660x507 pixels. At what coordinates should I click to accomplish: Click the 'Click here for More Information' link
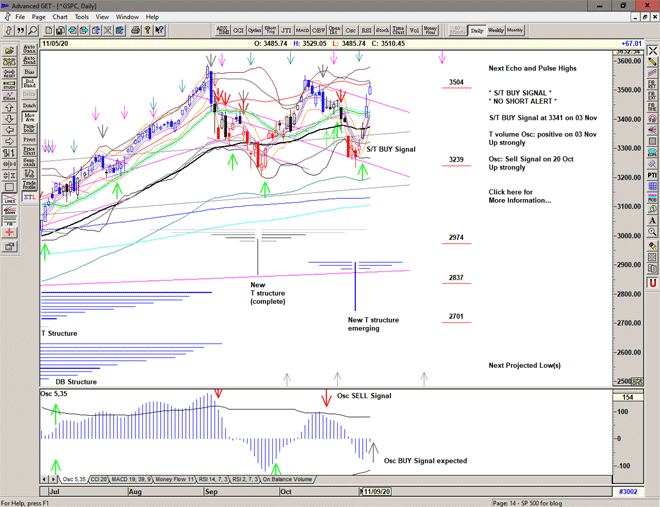[519, 196]
